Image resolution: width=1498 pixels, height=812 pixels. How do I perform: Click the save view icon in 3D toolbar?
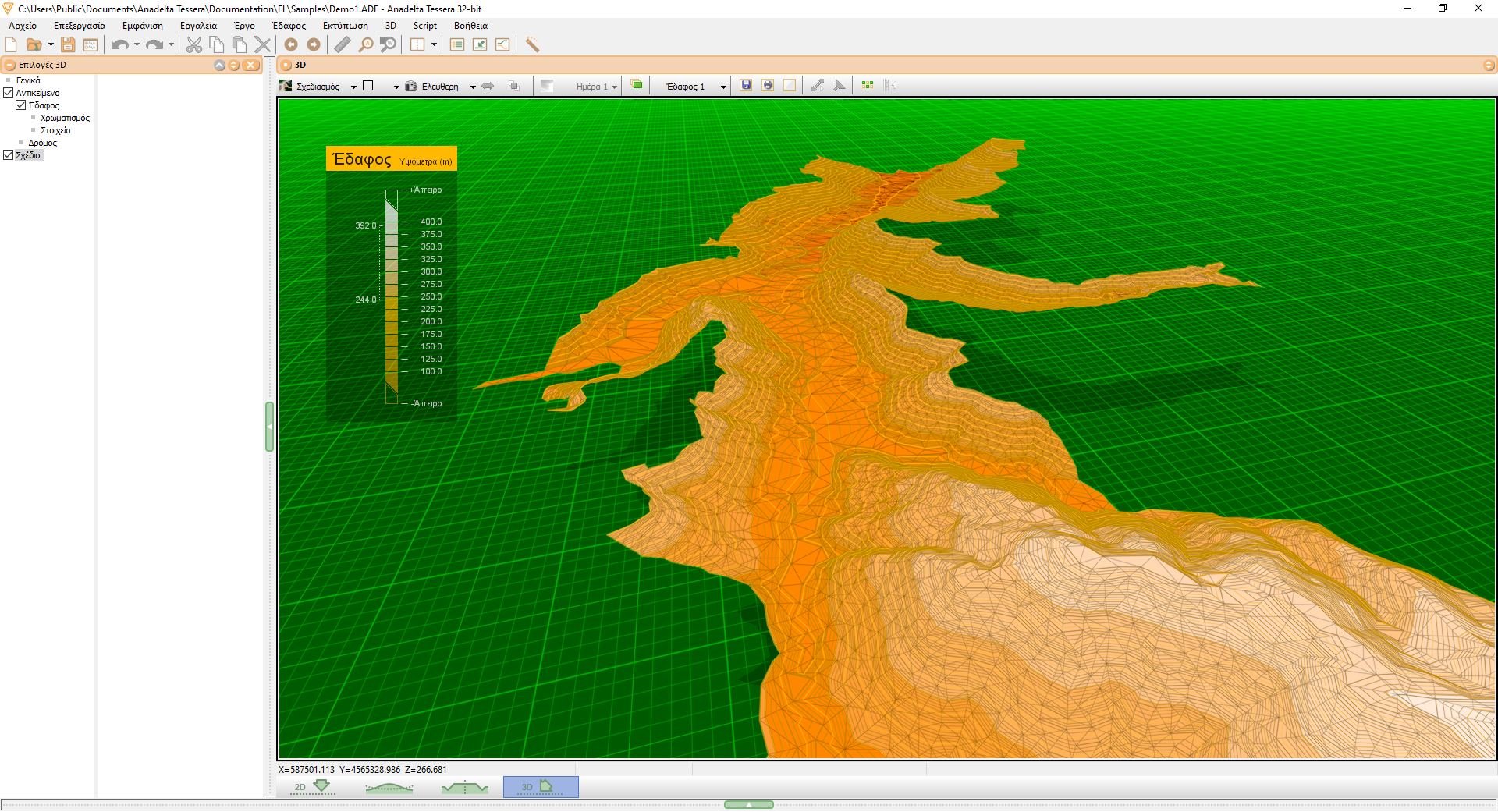click(x=746, y=85)
